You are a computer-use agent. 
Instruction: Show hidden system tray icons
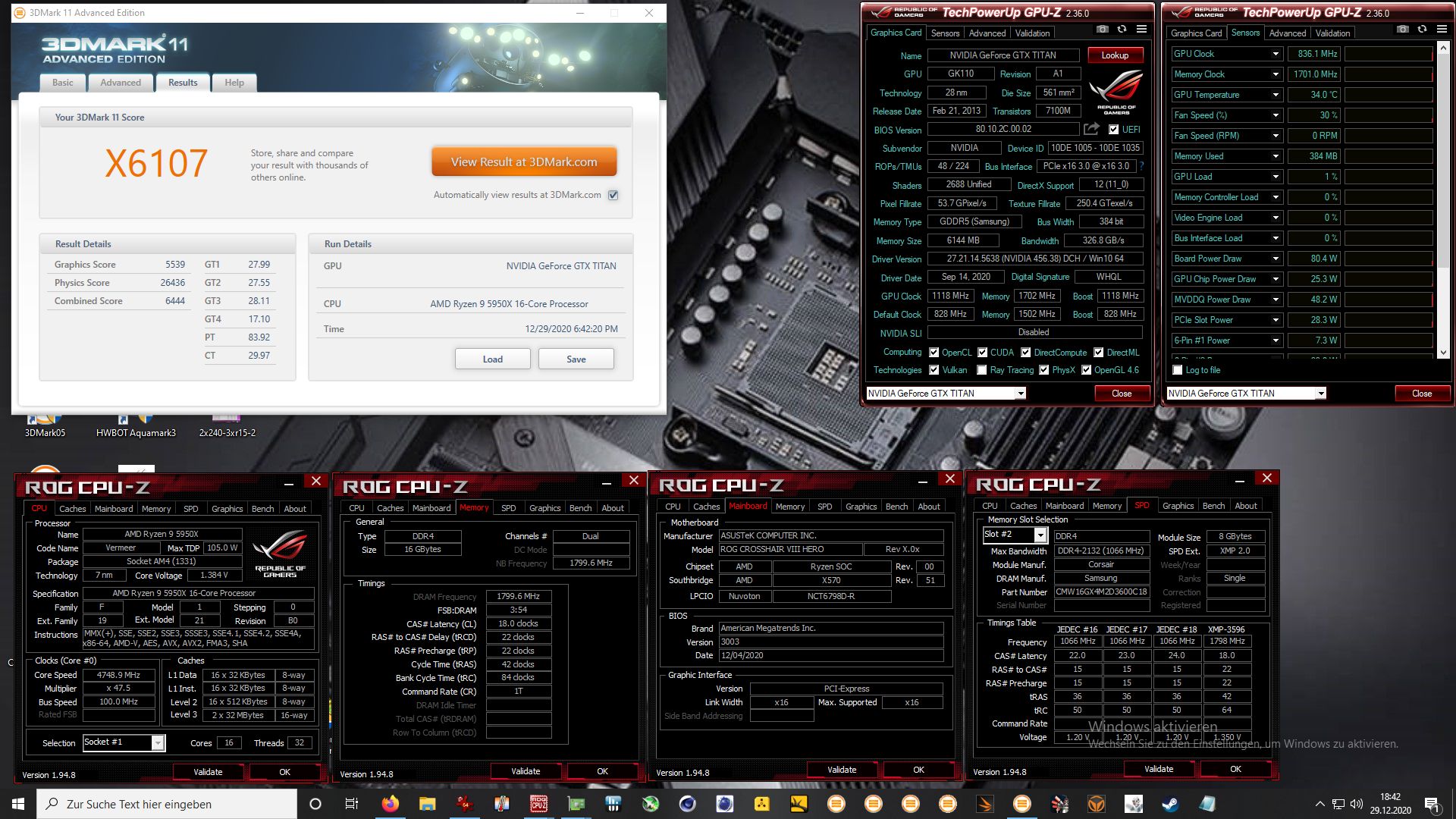pyautogui.click(x=1320, y=804)
